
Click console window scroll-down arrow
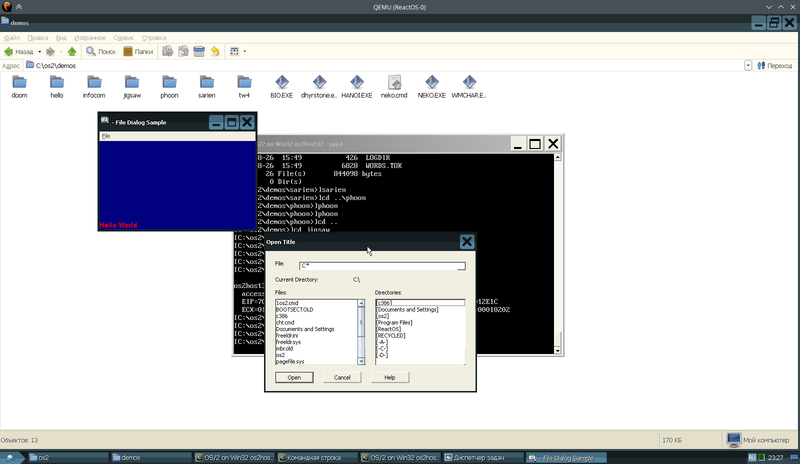click(x=557, y=351)
